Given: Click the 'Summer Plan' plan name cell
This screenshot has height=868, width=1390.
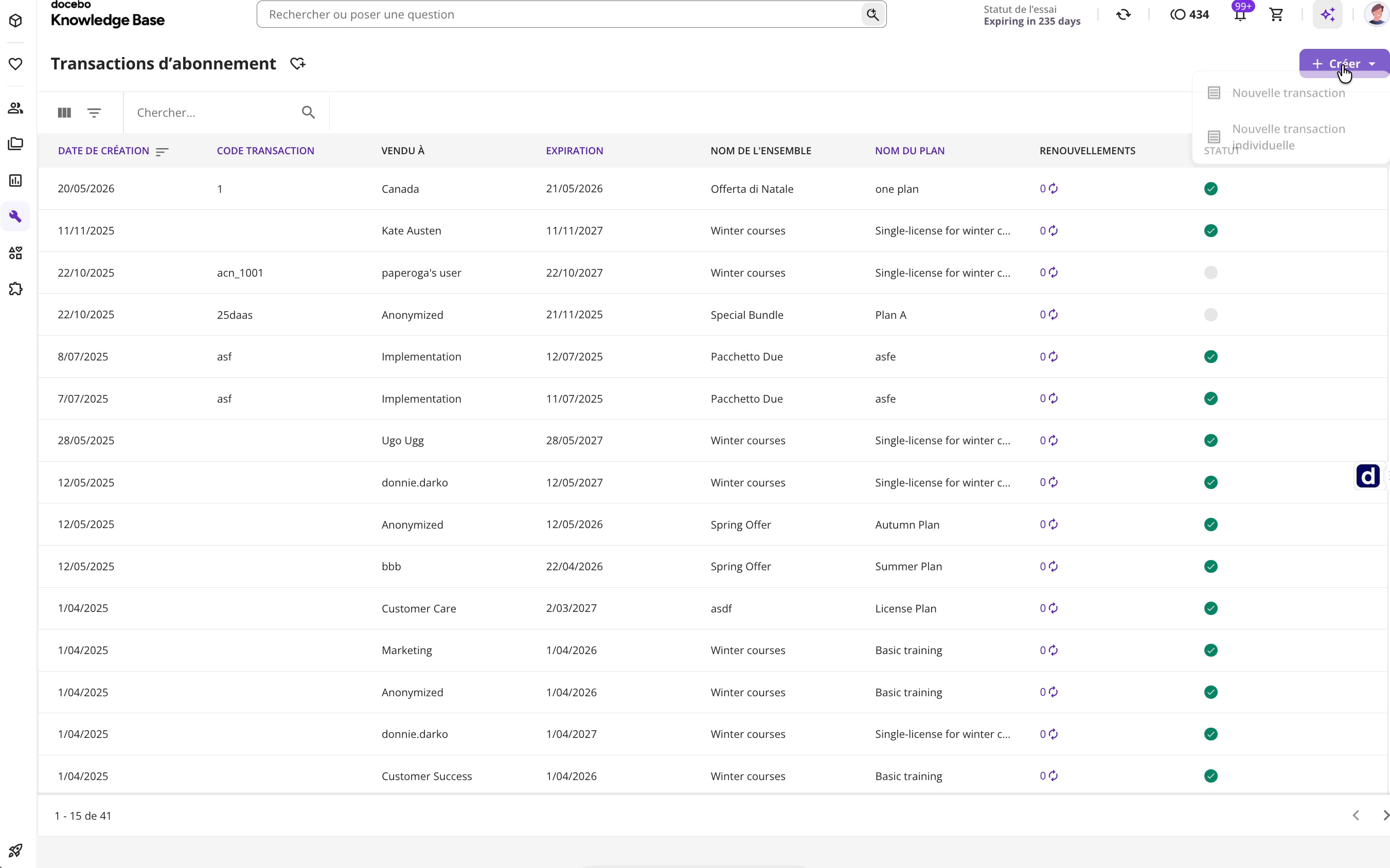Looking at the screenshot, I should (x=908, y=567).
